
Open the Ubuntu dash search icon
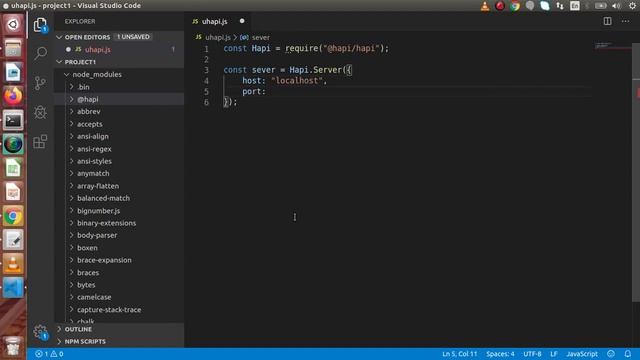click(13, 24)
